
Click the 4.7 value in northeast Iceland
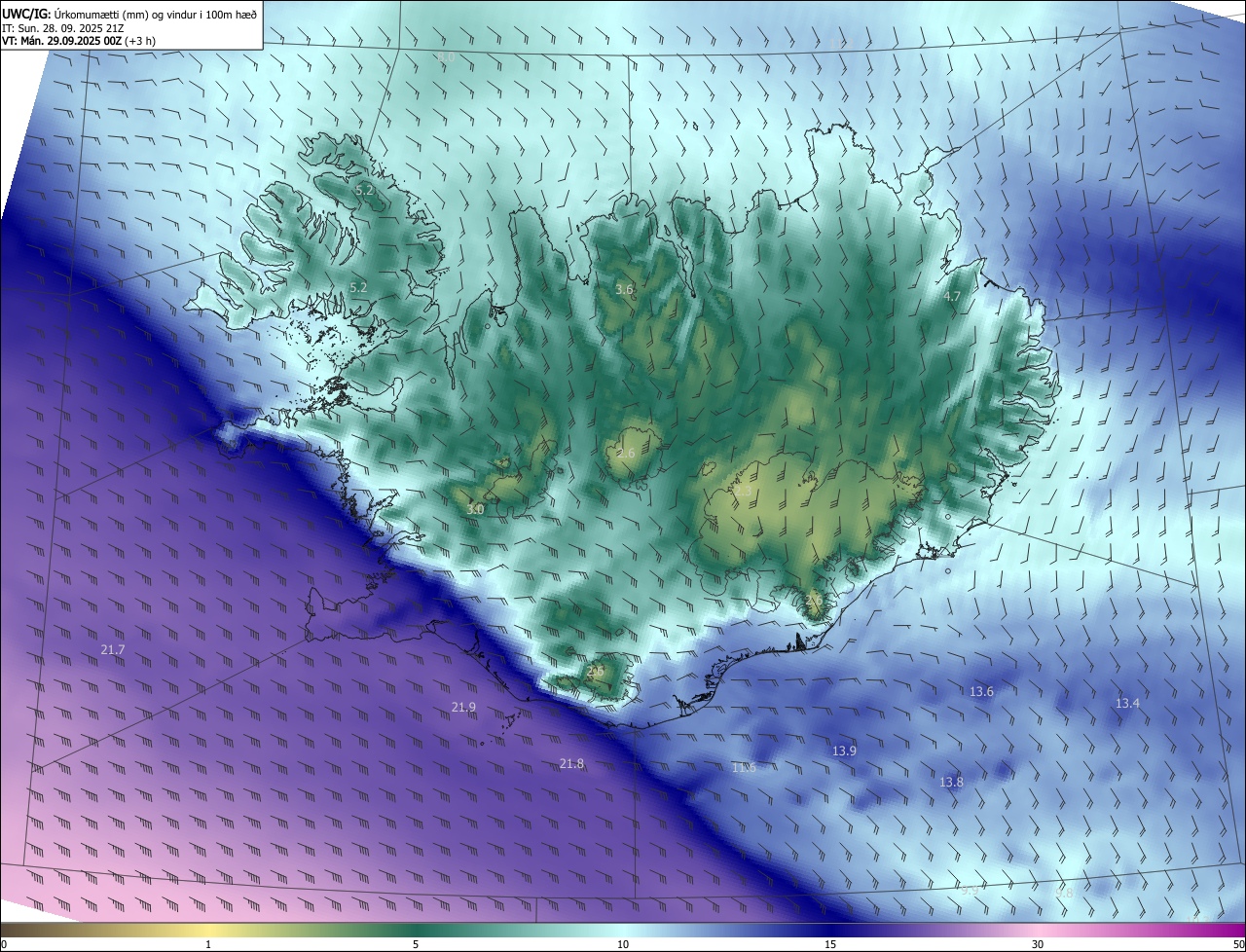[952, 296]
